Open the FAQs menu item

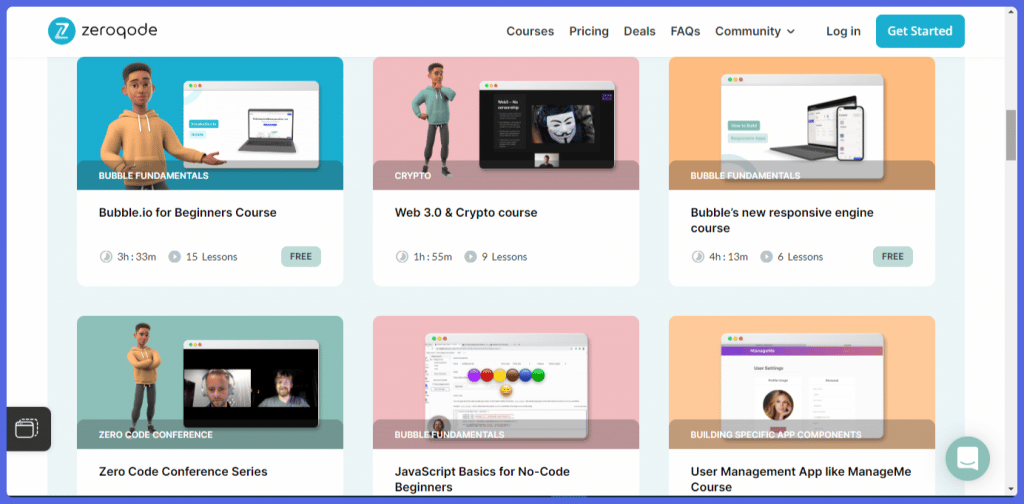pos(685,31)
